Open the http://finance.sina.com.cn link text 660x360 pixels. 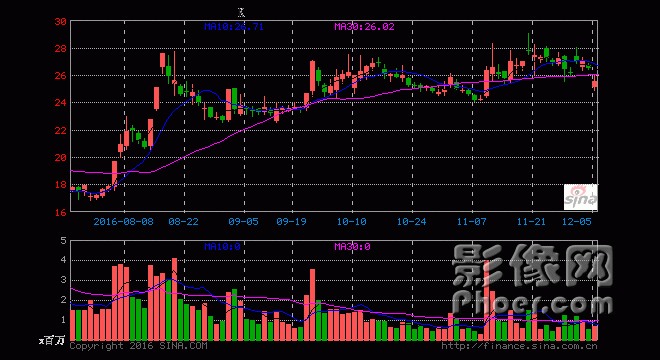click(519, 346)
